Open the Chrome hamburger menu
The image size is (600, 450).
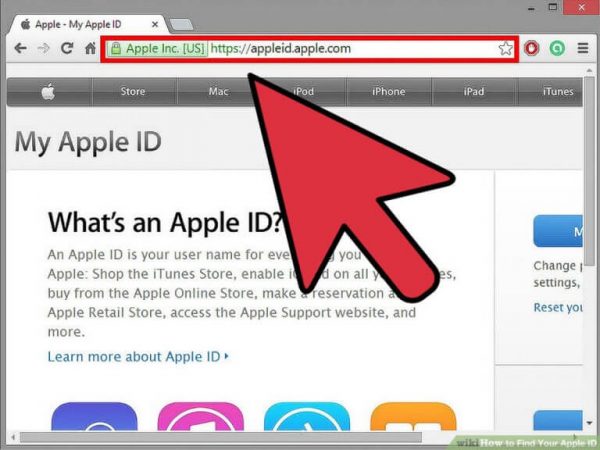click(x=583, y=48)
